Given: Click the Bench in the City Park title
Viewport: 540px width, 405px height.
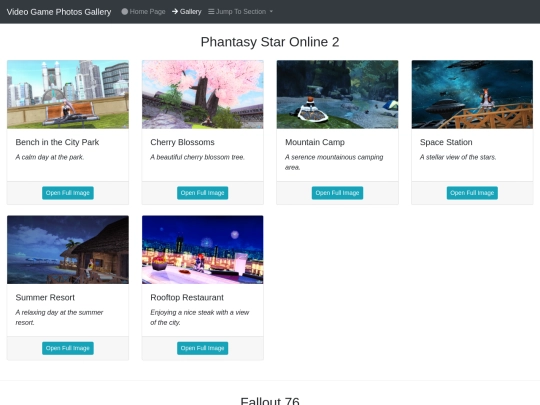Looking at the screenshot, I should pyautogui.click(x=57, y=142).
